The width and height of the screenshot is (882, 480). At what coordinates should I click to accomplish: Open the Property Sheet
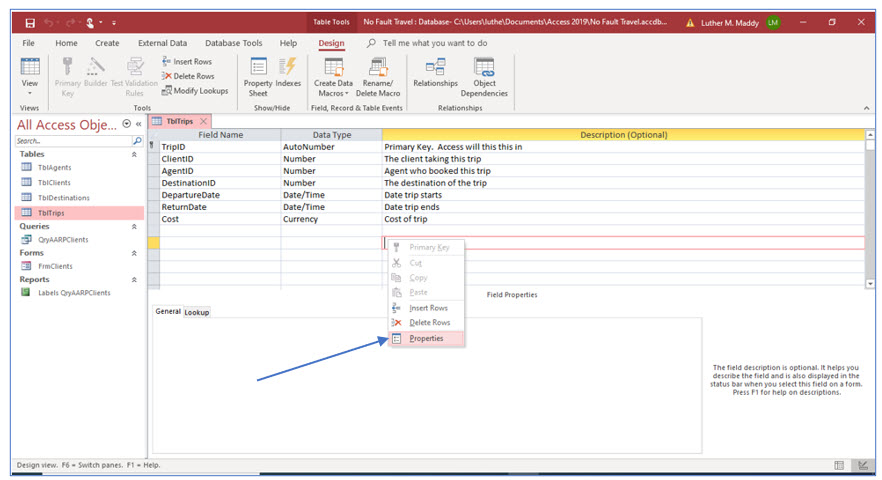[258, 77]
